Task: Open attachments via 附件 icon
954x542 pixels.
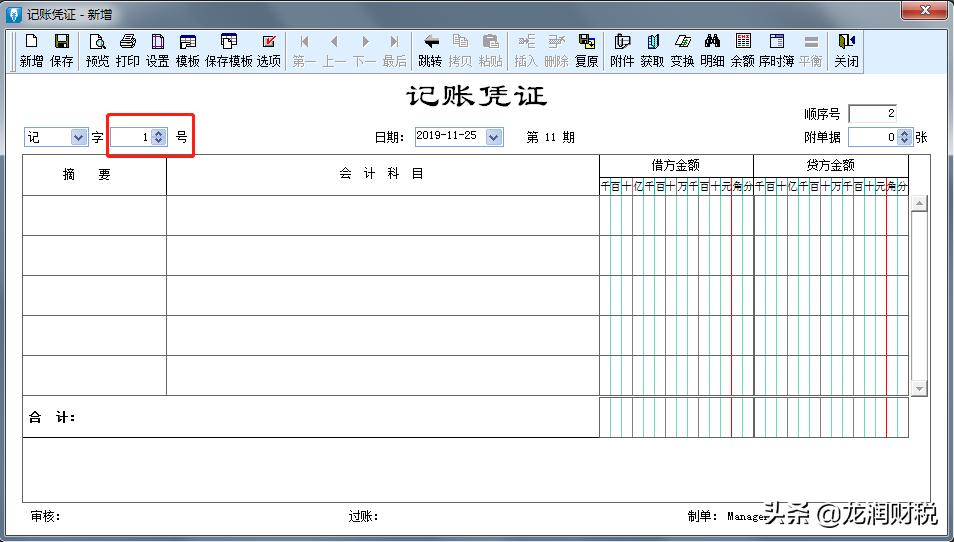Action: [622, 50]
